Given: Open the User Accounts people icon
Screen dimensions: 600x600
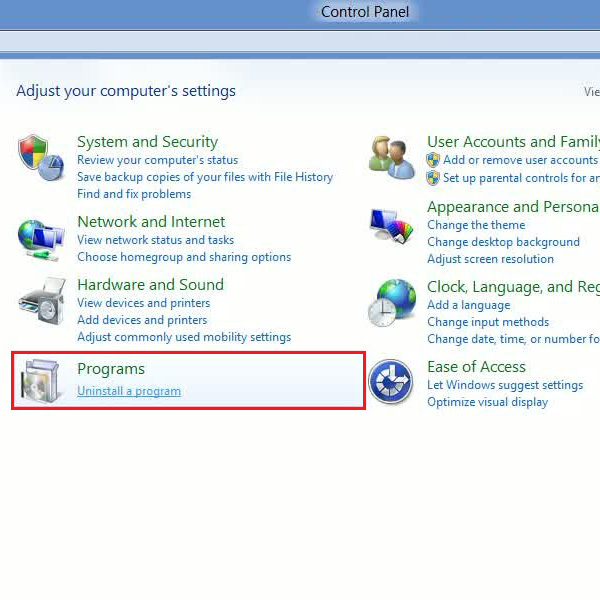Looking at the screenshot, I should pyautogui.click(x=392, y=157).
